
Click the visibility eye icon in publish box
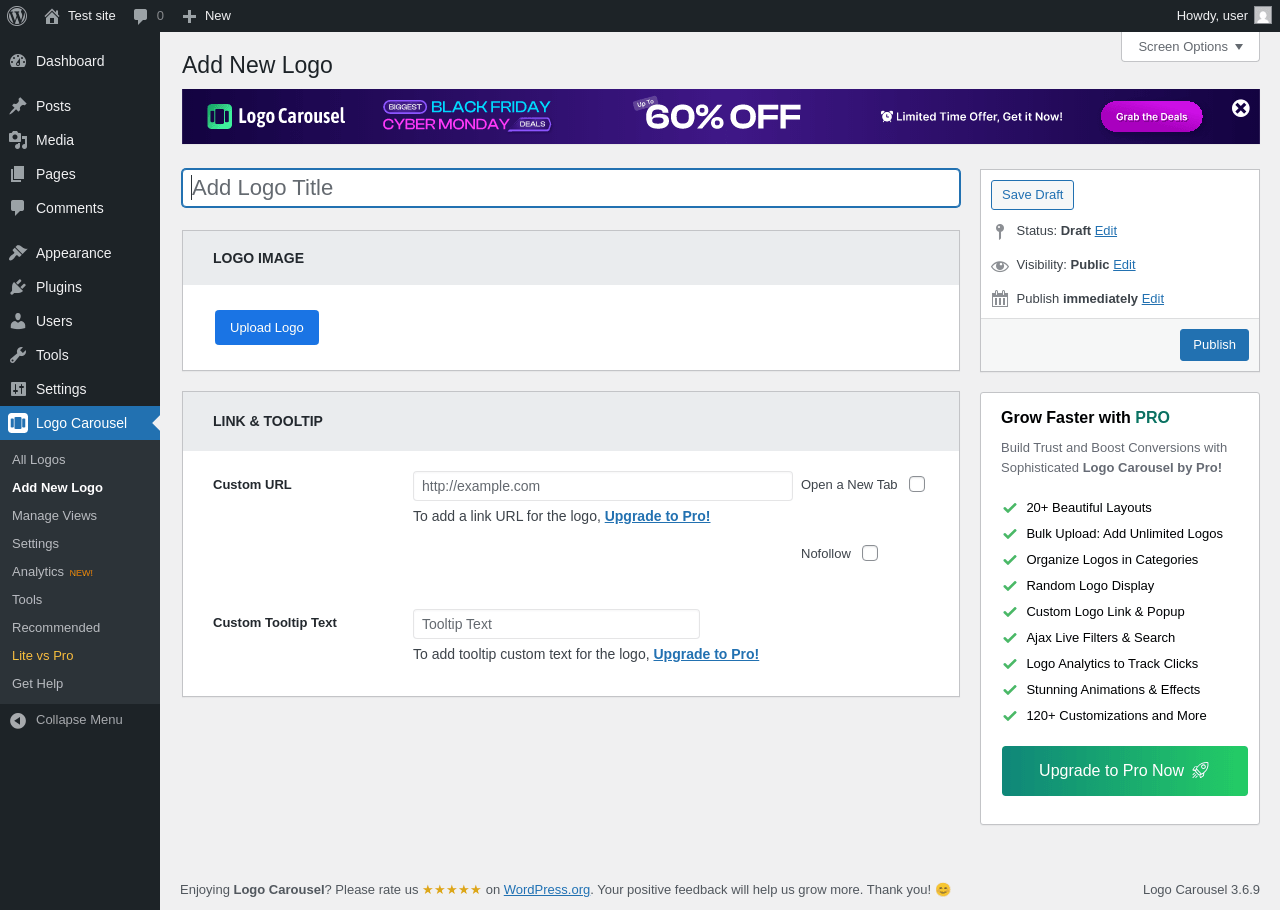1000,266
